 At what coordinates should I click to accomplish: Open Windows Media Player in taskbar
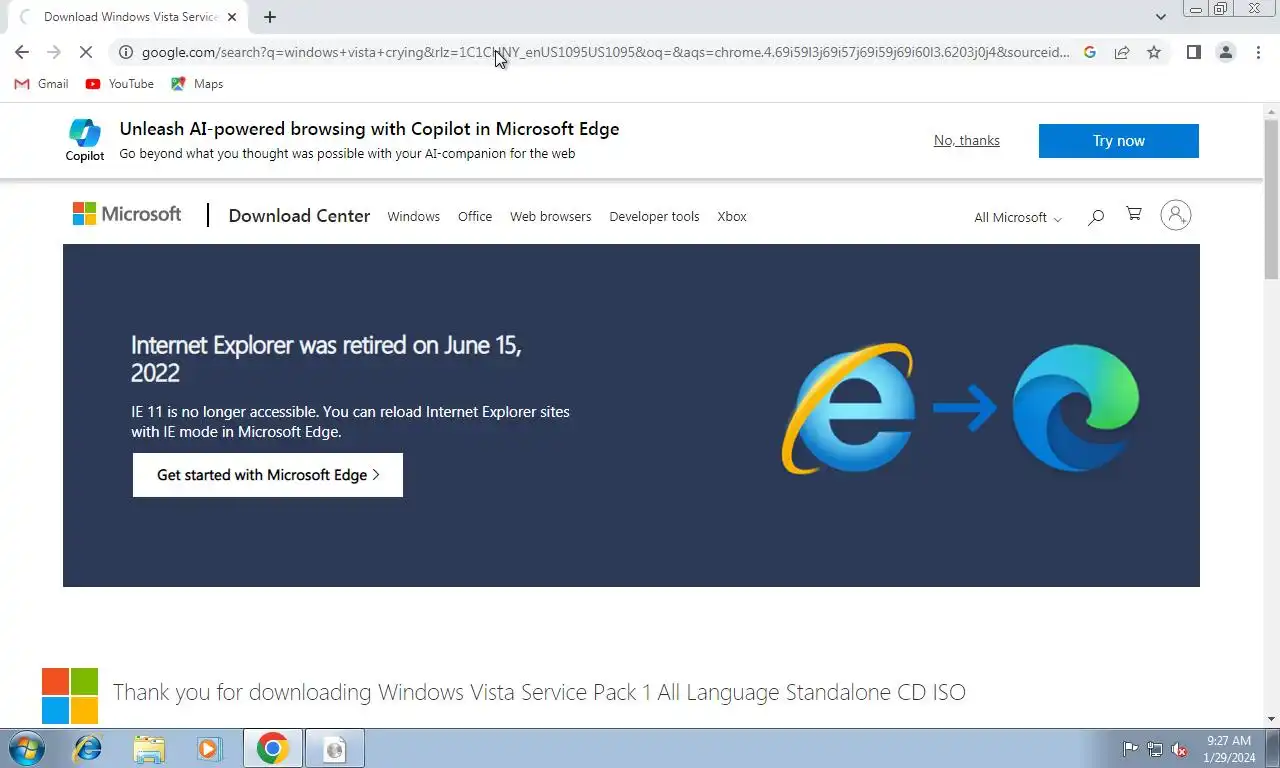[209, 748]
